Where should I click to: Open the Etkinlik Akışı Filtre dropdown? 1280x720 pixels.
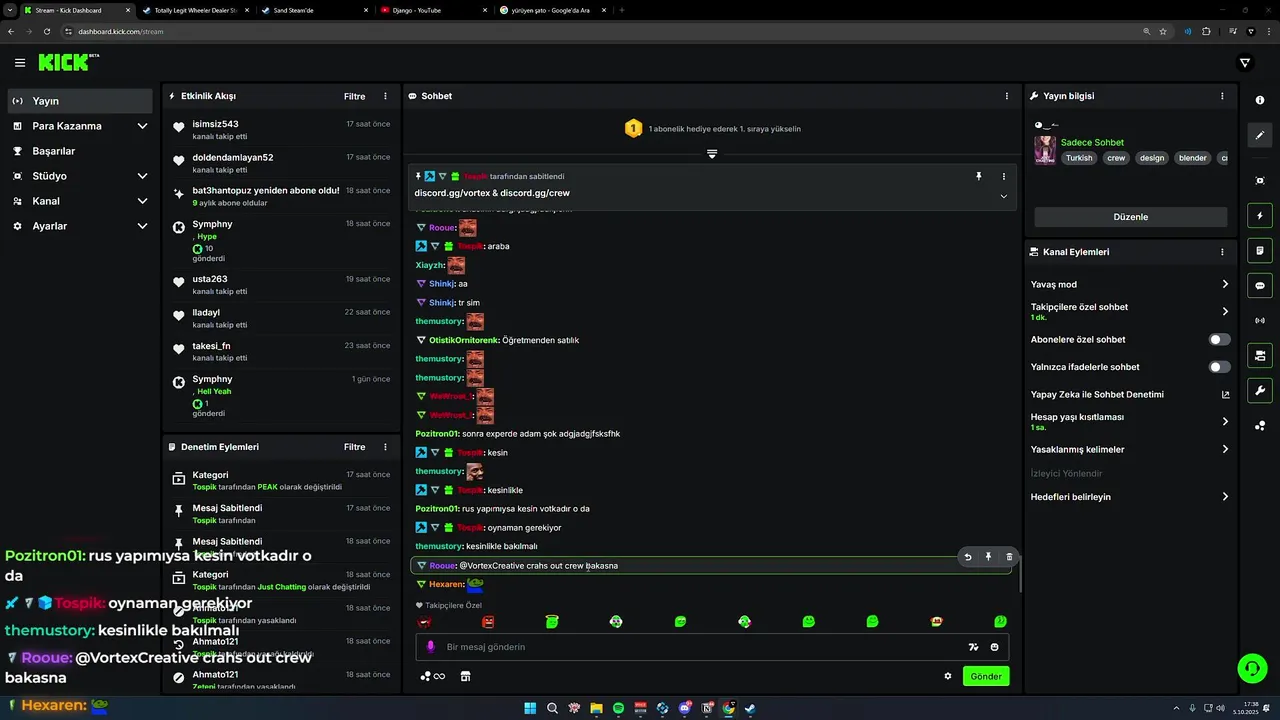tap(354, 96)
